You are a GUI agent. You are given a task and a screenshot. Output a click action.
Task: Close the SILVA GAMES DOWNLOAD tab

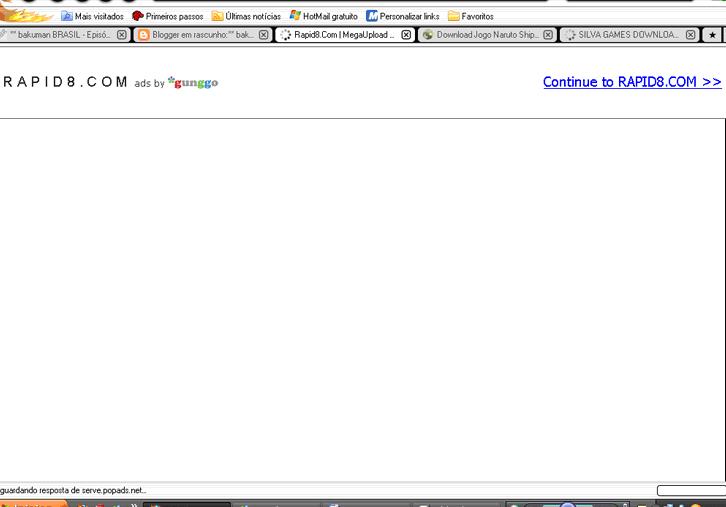pos(690,35)
